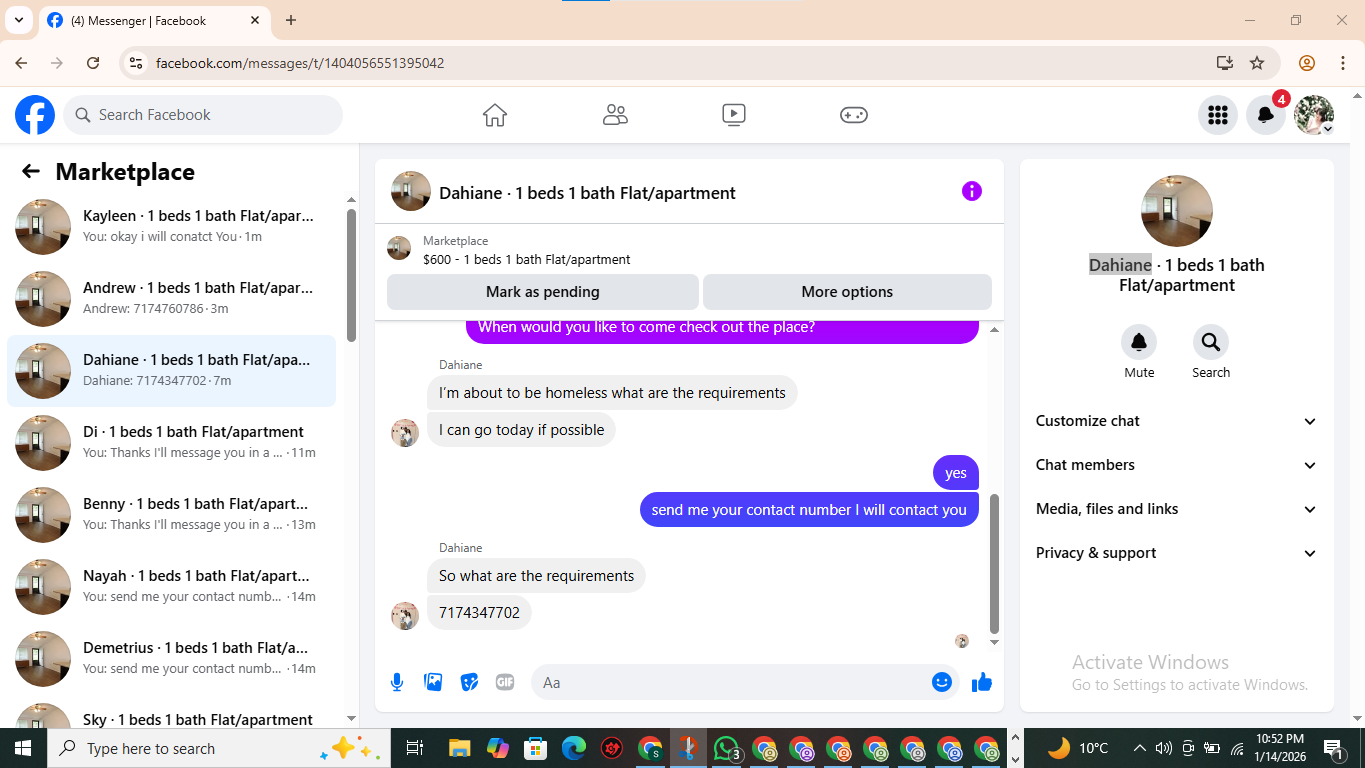Open Benny conversation

coord(171,514)
